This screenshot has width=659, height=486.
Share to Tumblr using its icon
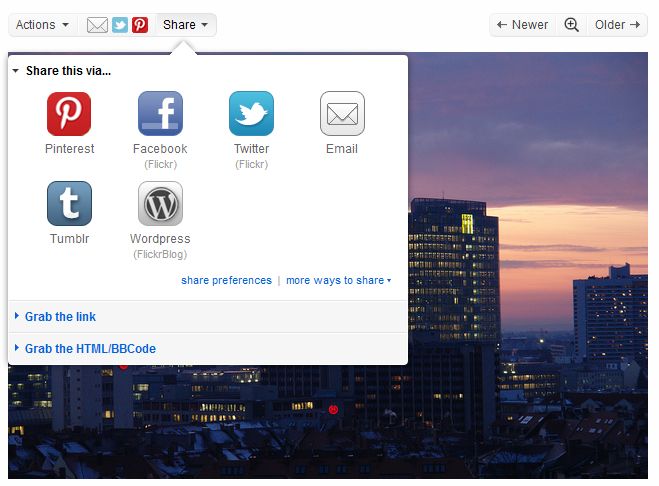coord(69,204)
